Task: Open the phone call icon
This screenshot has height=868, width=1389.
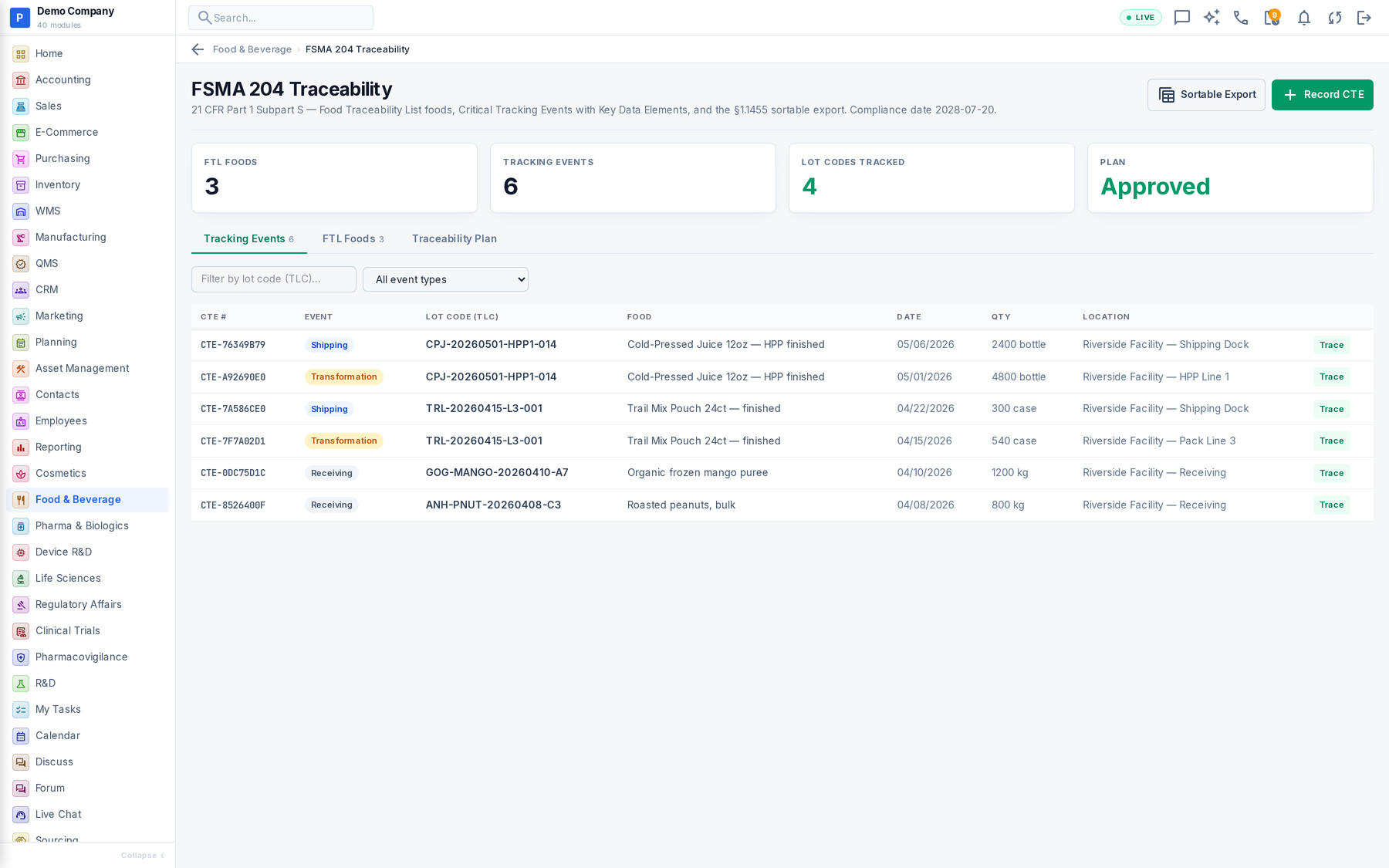Action: [1241, 18]
